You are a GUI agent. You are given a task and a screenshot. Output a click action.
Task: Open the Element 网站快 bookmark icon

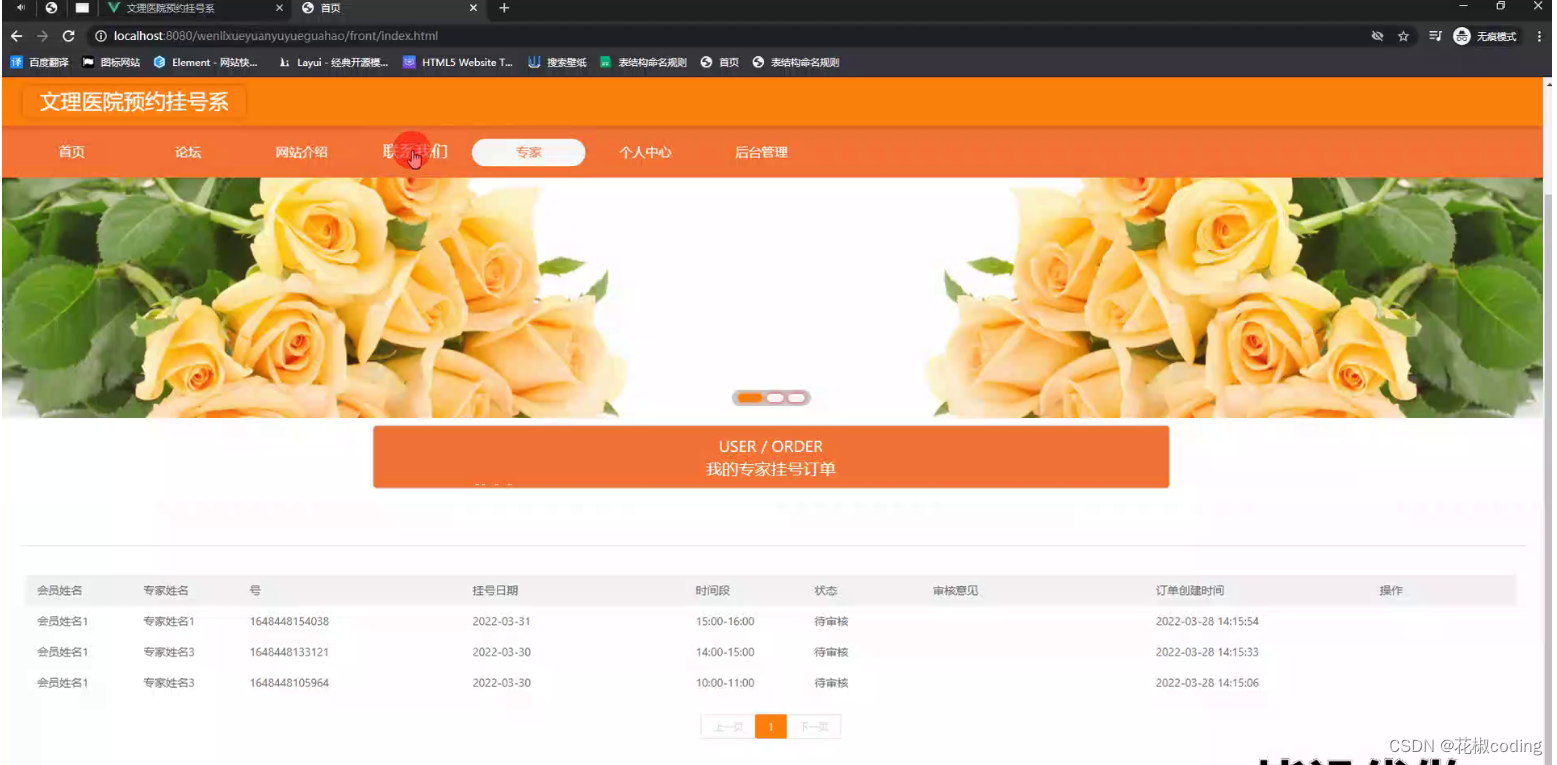[160, 61]
